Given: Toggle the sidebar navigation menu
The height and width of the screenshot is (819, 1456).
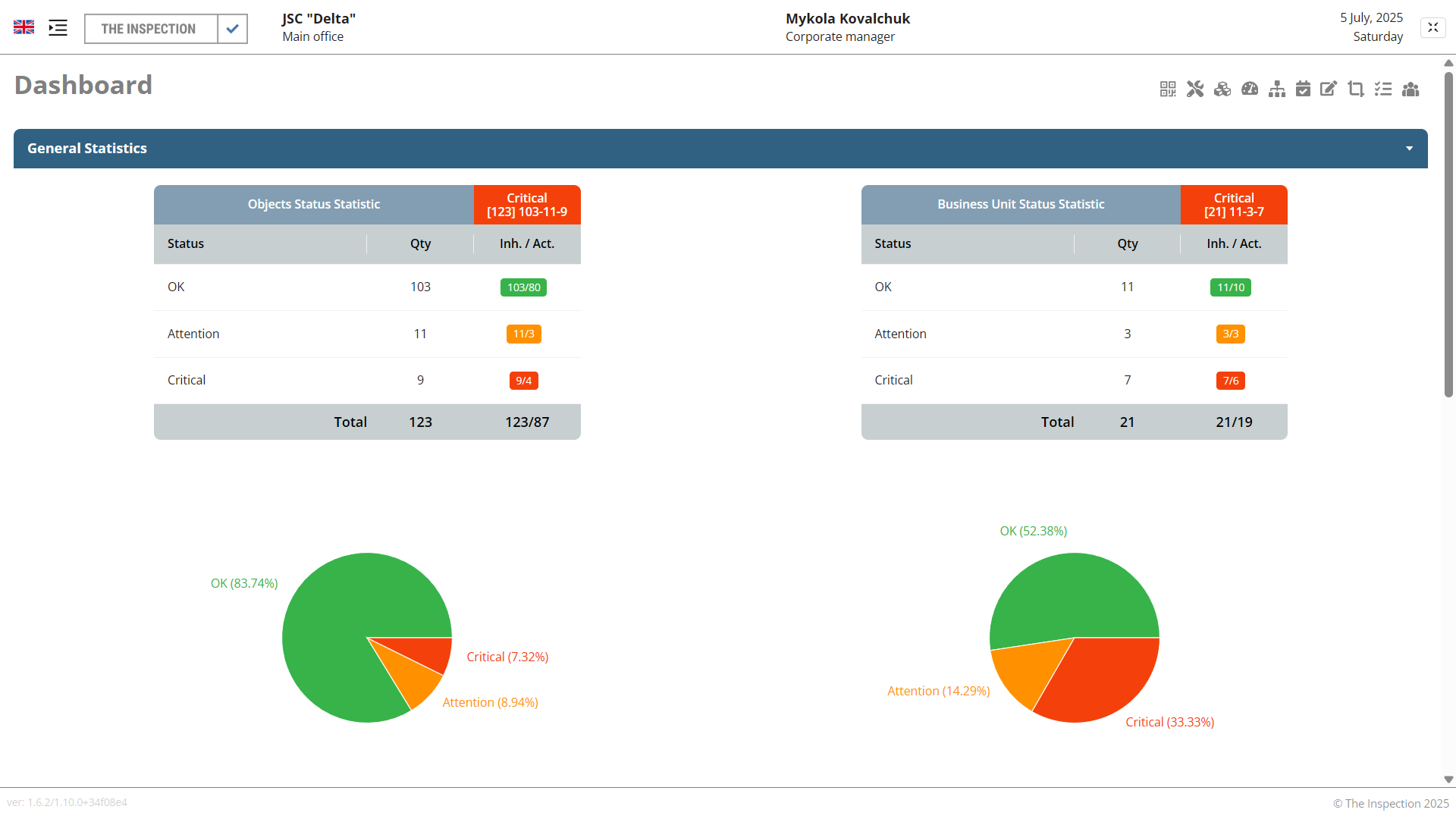Looking at the screenshot, I should click(57, 27).
